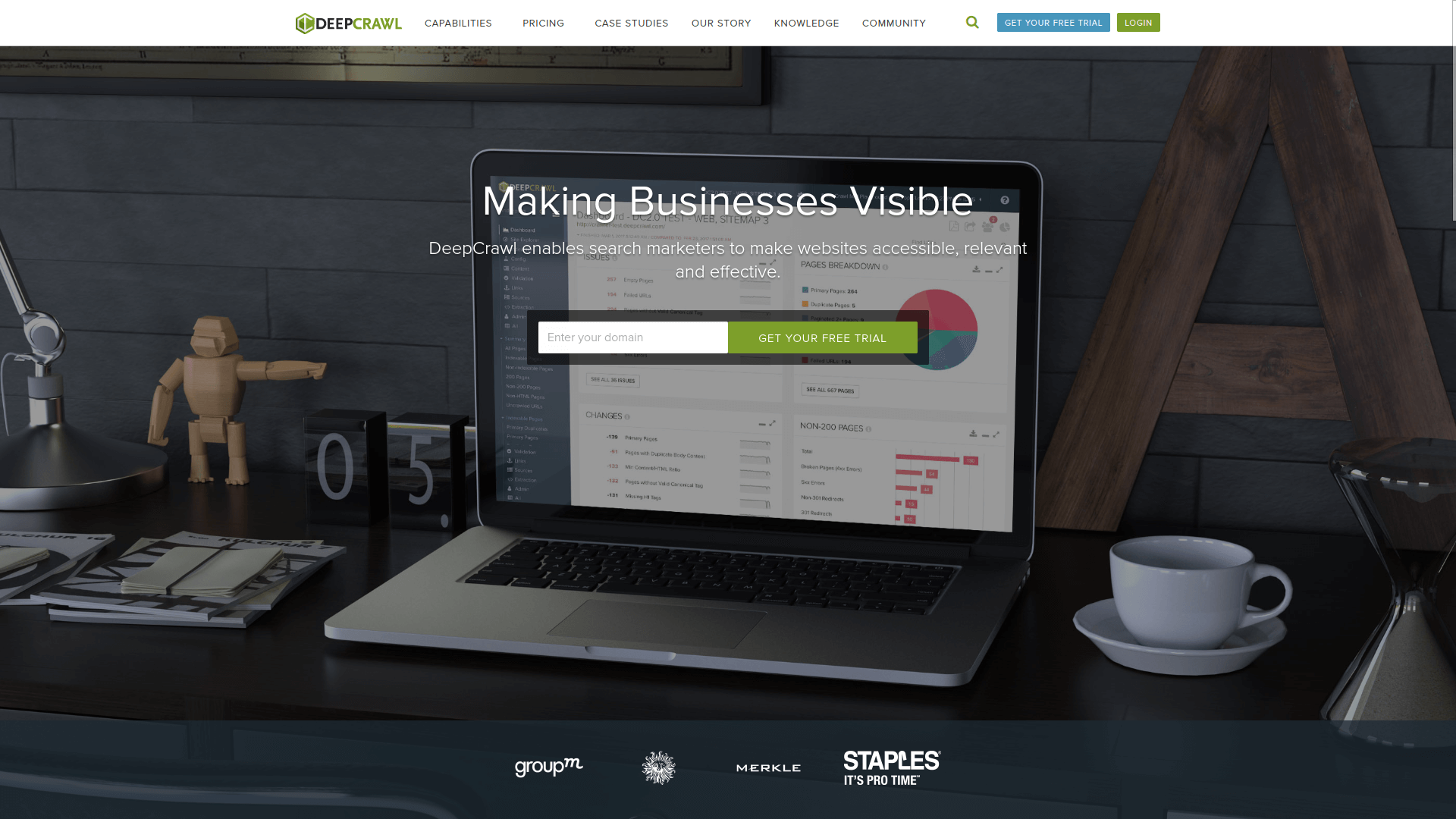Click the Merkle logo icon
This screenshot has width=1456, height=819.
(x=768, y=767)
